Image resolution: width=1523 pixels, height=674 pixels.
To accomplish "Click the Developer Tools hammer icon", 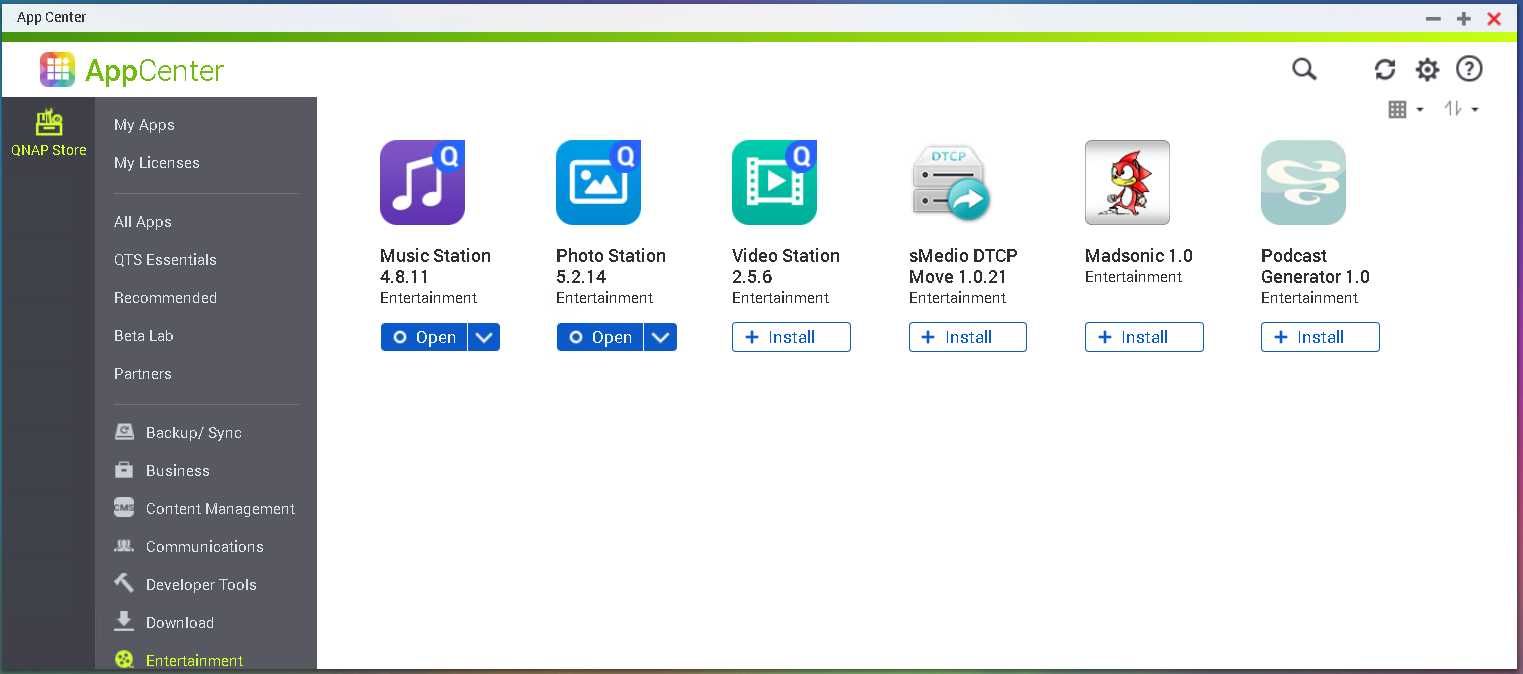I will (x=124, y=583).
